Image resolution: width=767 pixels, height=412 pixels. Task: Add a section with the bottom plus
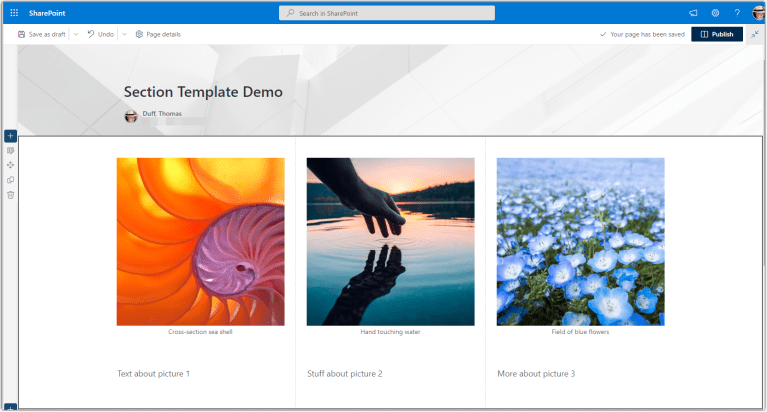[10, 408]
